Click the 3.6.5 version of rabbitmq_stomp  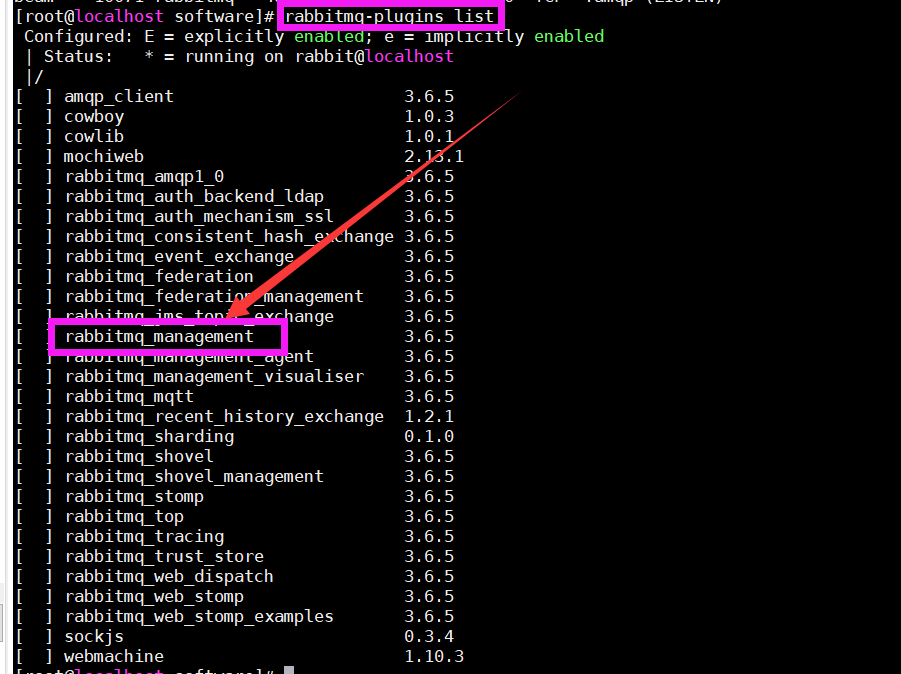coord(429,496)
